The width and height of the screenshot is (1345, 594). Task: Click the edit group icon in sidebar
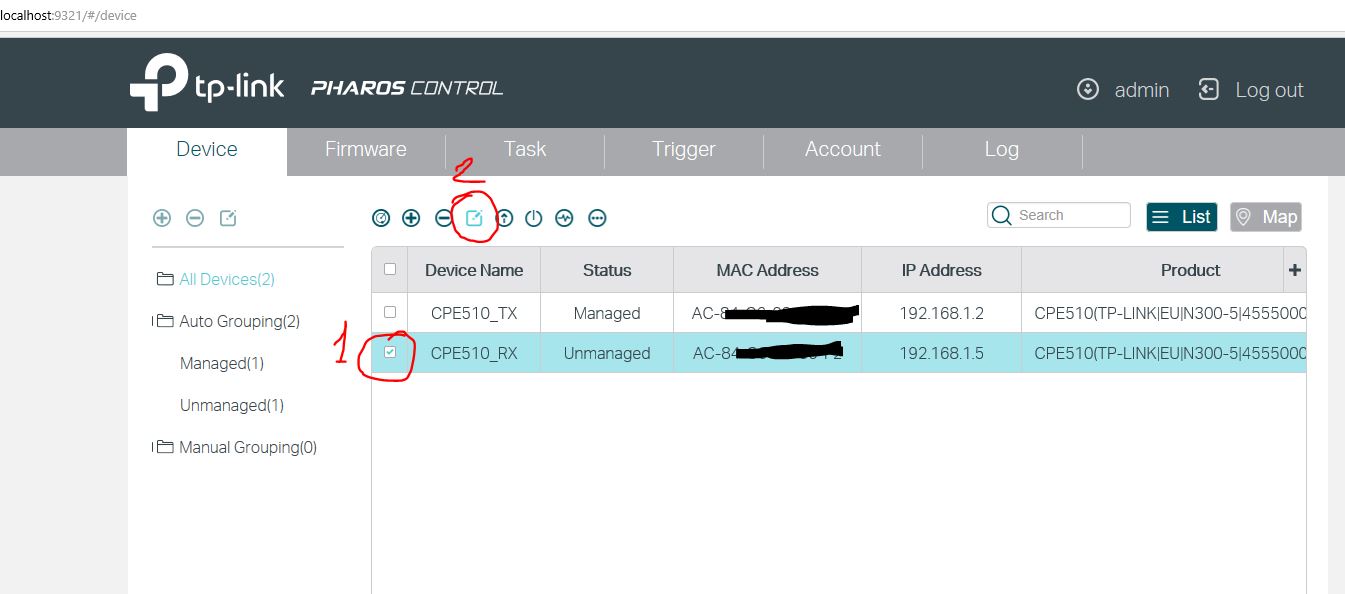click(228, 218)
